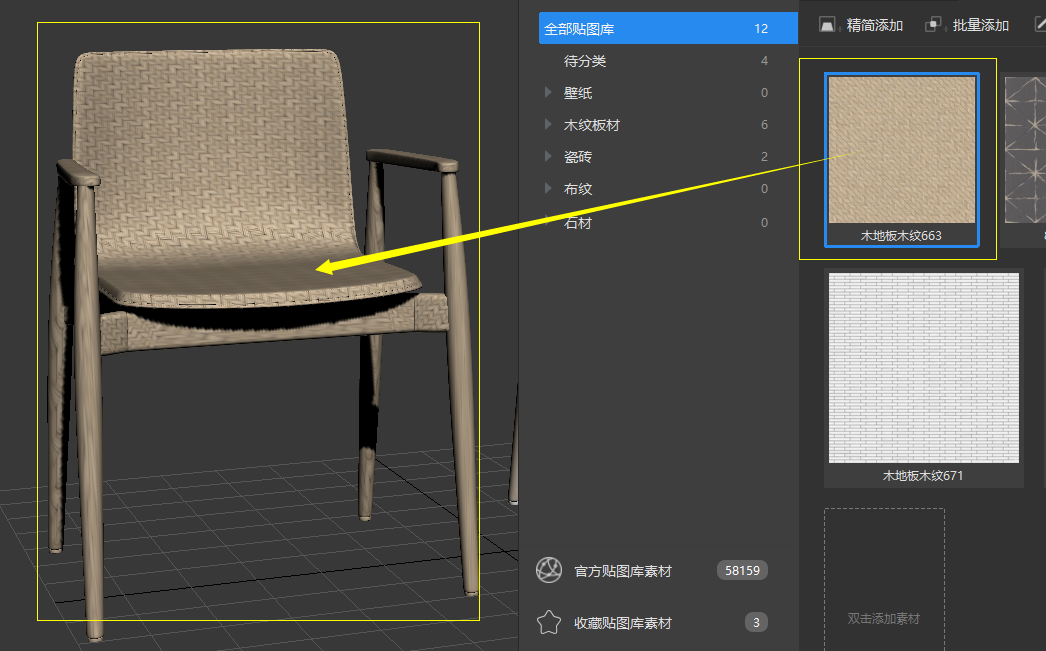Click the 双击添加素材 placeholder box
Viewport: 1046px width, 651px height.
click(884, 579)
